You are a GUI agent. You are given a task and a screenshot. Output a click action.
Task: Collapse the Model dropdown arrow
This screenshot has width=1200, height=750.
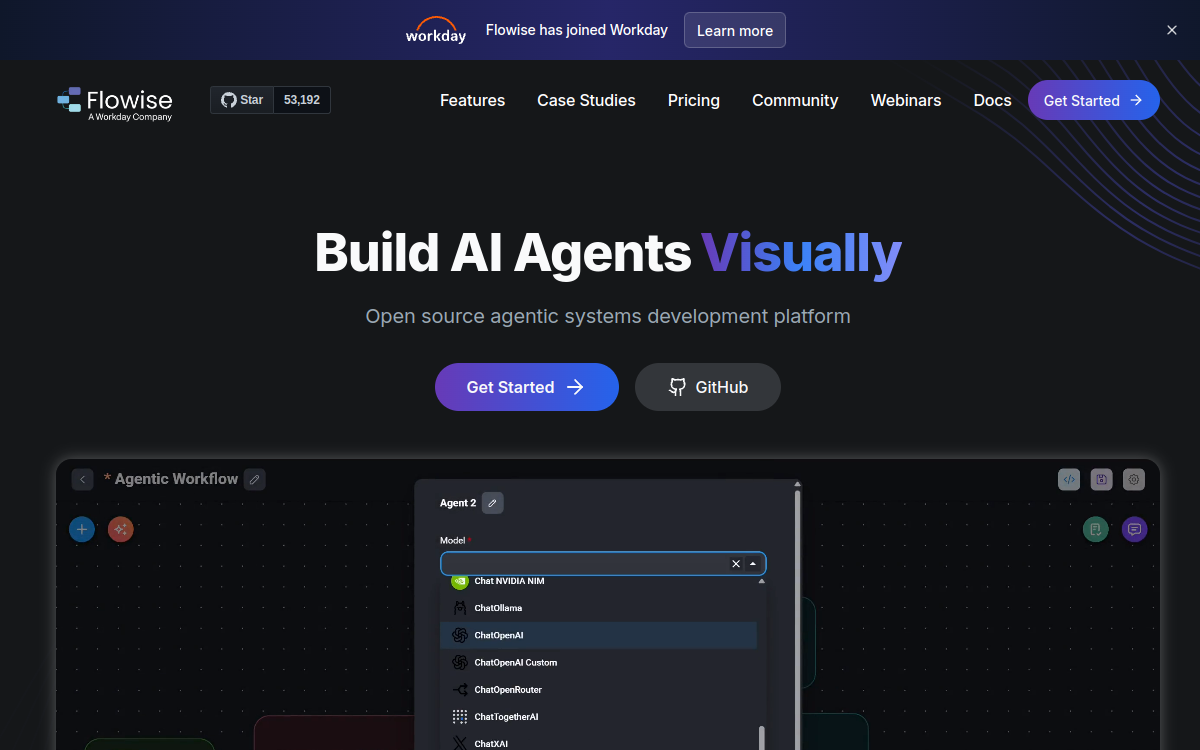pyautogui.click(x=753, y=564)
